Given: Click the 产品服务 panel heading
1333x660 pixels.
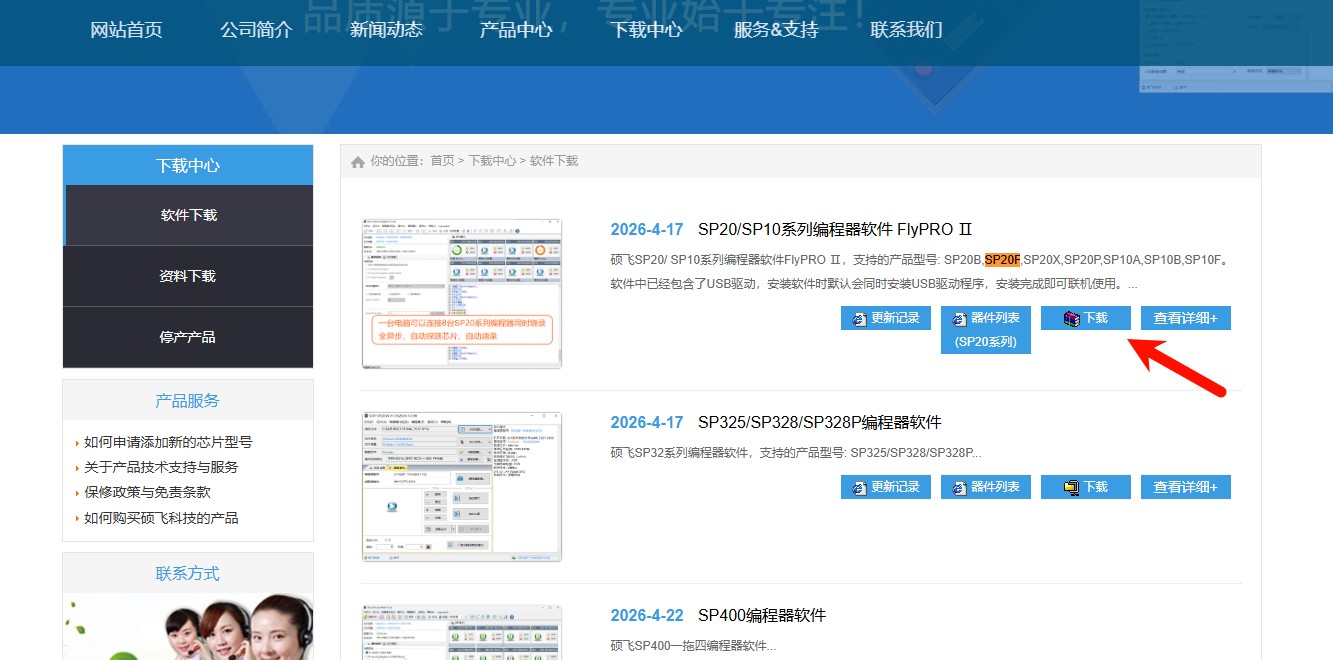Looking at the screenshot, I should [188, 400].
